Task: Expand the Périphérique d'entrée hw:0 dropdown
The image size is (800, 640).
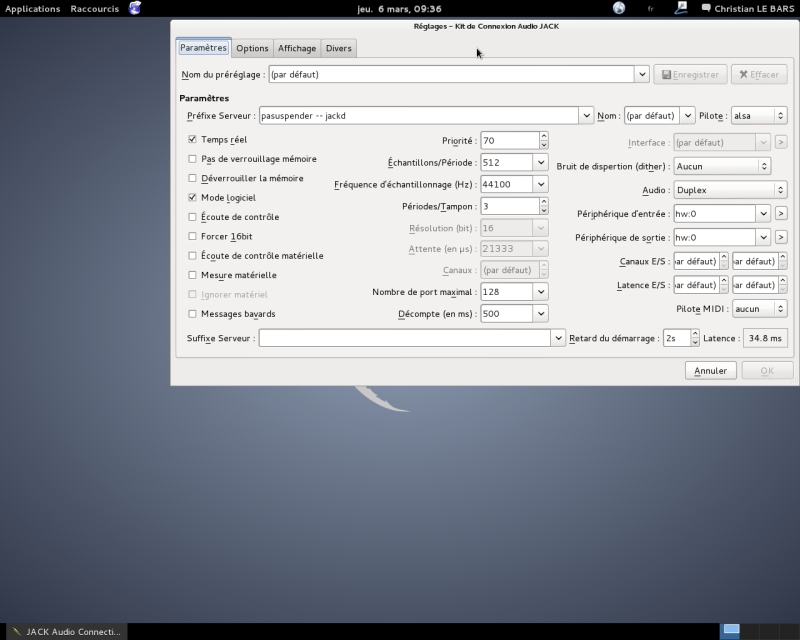Action: (x=763, y=214)
